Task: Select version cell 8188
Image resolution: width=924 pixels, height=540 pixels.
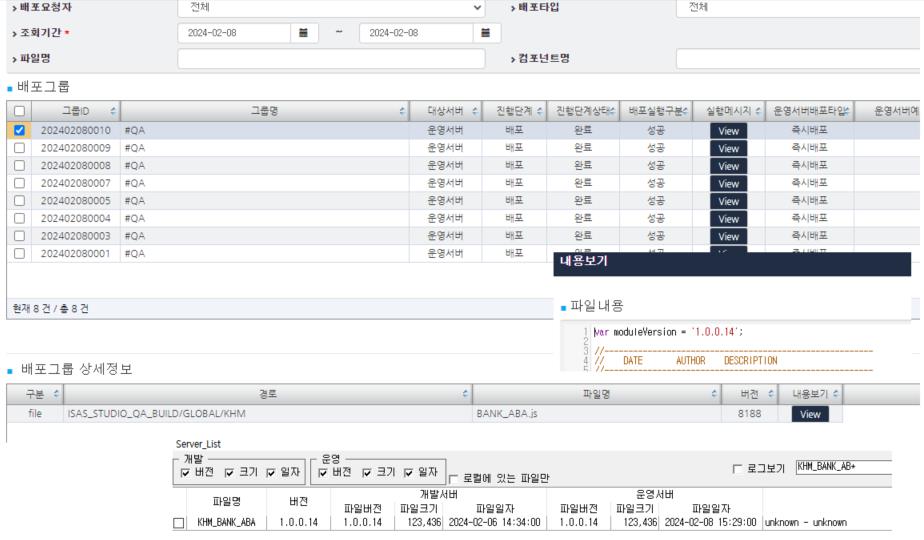Action: (x=750, y=414)
